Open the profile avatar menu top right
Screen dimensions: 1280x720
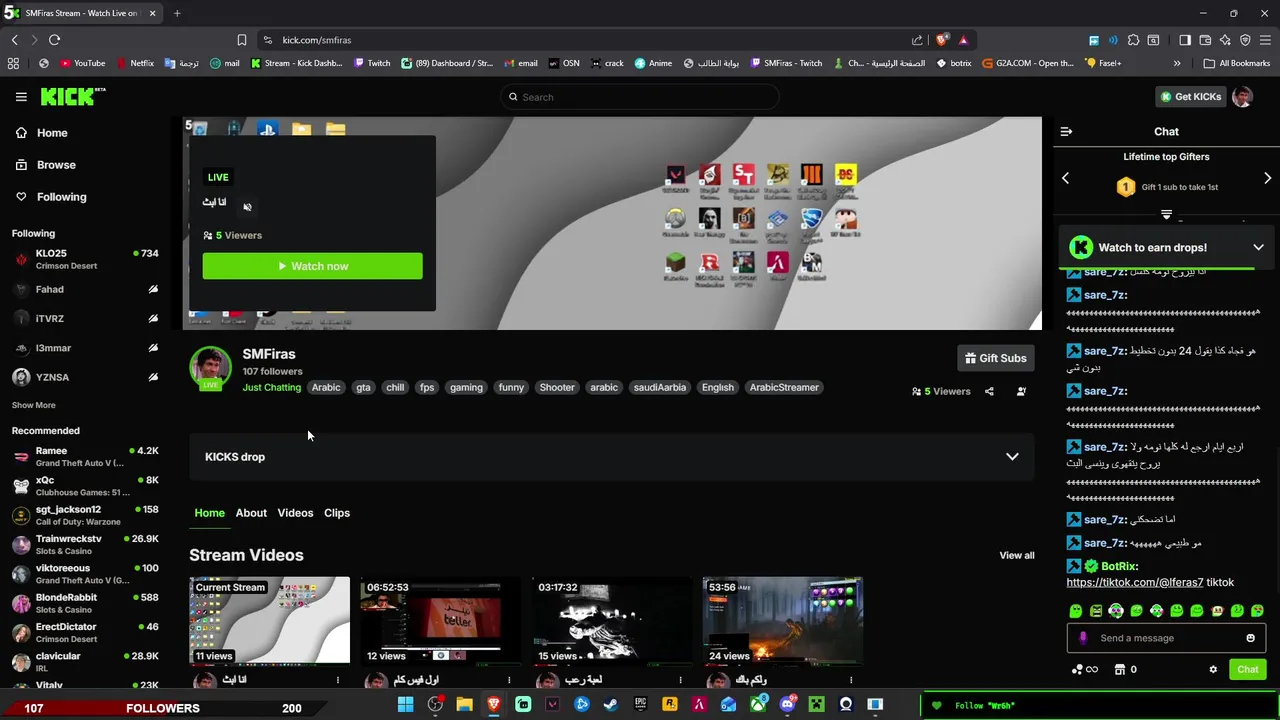(x=1242, y=97)
